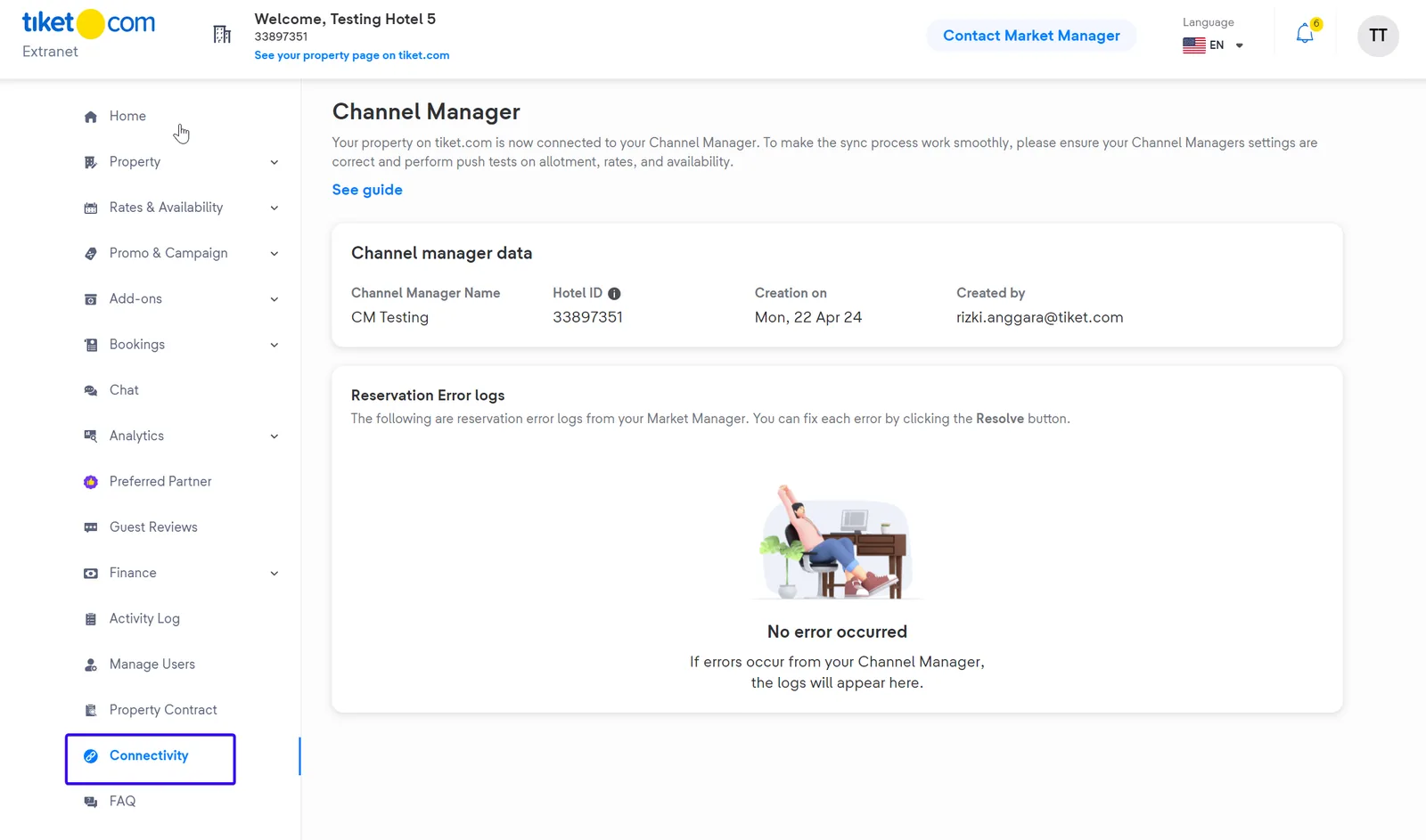Click the FAQ sidebar icon
Viewport: 1426px width, 840px height.
click(x=90, y=802)
